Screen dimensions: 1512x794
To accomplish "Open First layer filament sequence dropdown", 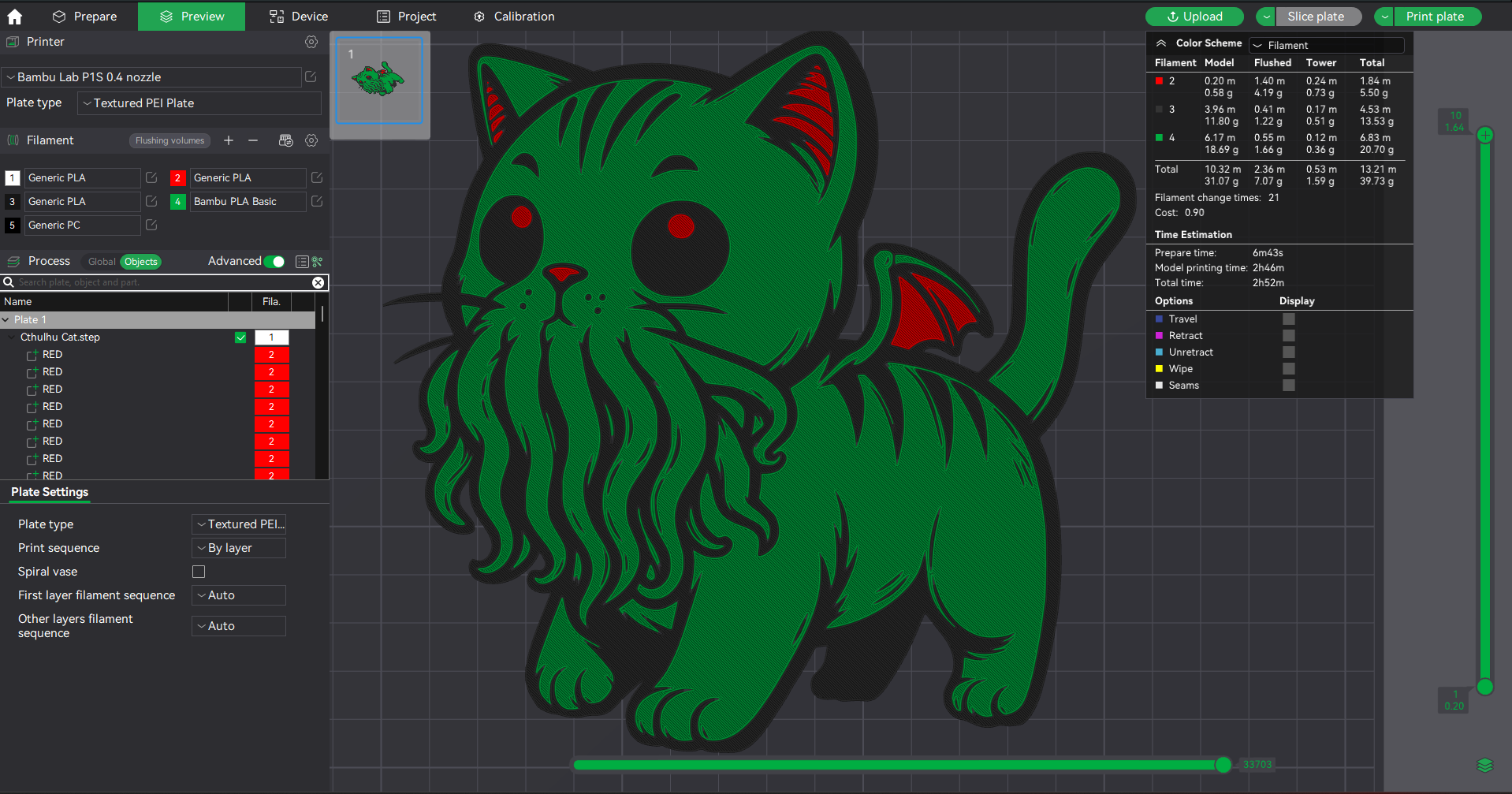I will [x=239, y=595].
